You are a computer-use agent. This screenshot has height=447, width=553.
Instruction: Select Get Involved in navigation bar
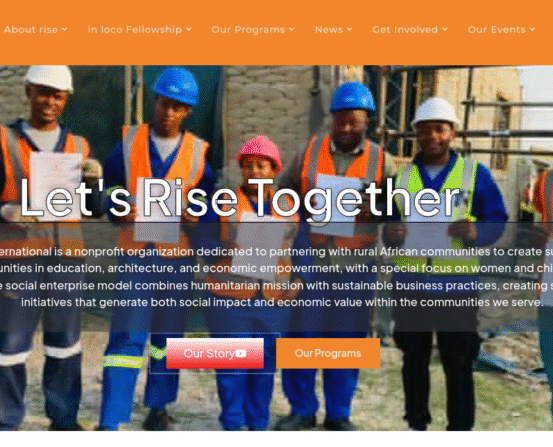pos(405,30)
